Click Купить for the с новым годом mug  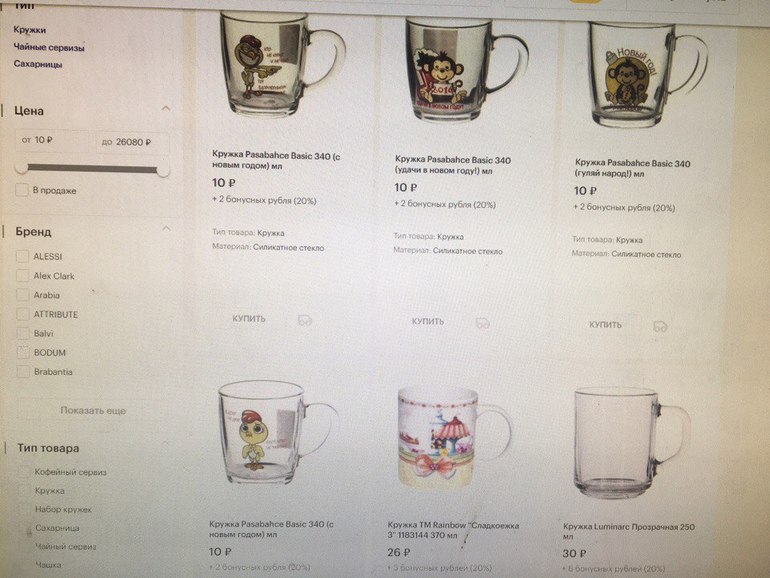click(x=249, y=319)
